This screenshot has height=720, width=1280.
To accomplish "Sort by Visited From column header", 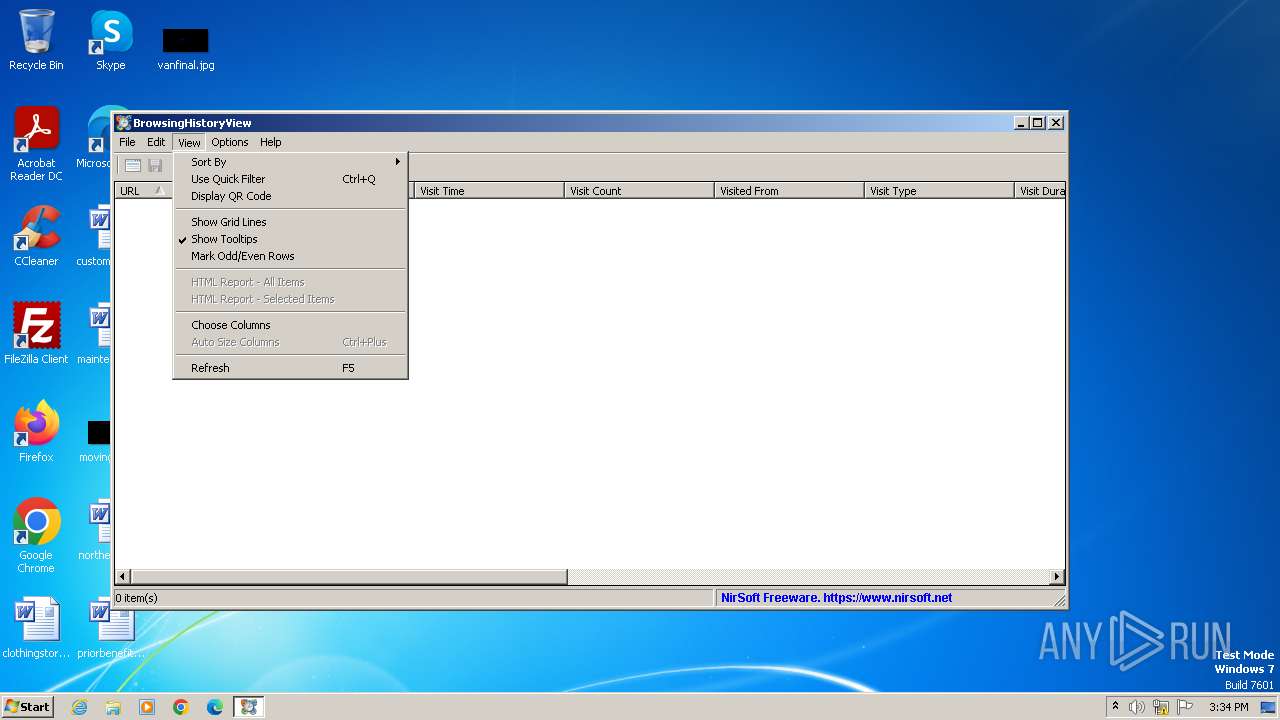I will point(789,191).
